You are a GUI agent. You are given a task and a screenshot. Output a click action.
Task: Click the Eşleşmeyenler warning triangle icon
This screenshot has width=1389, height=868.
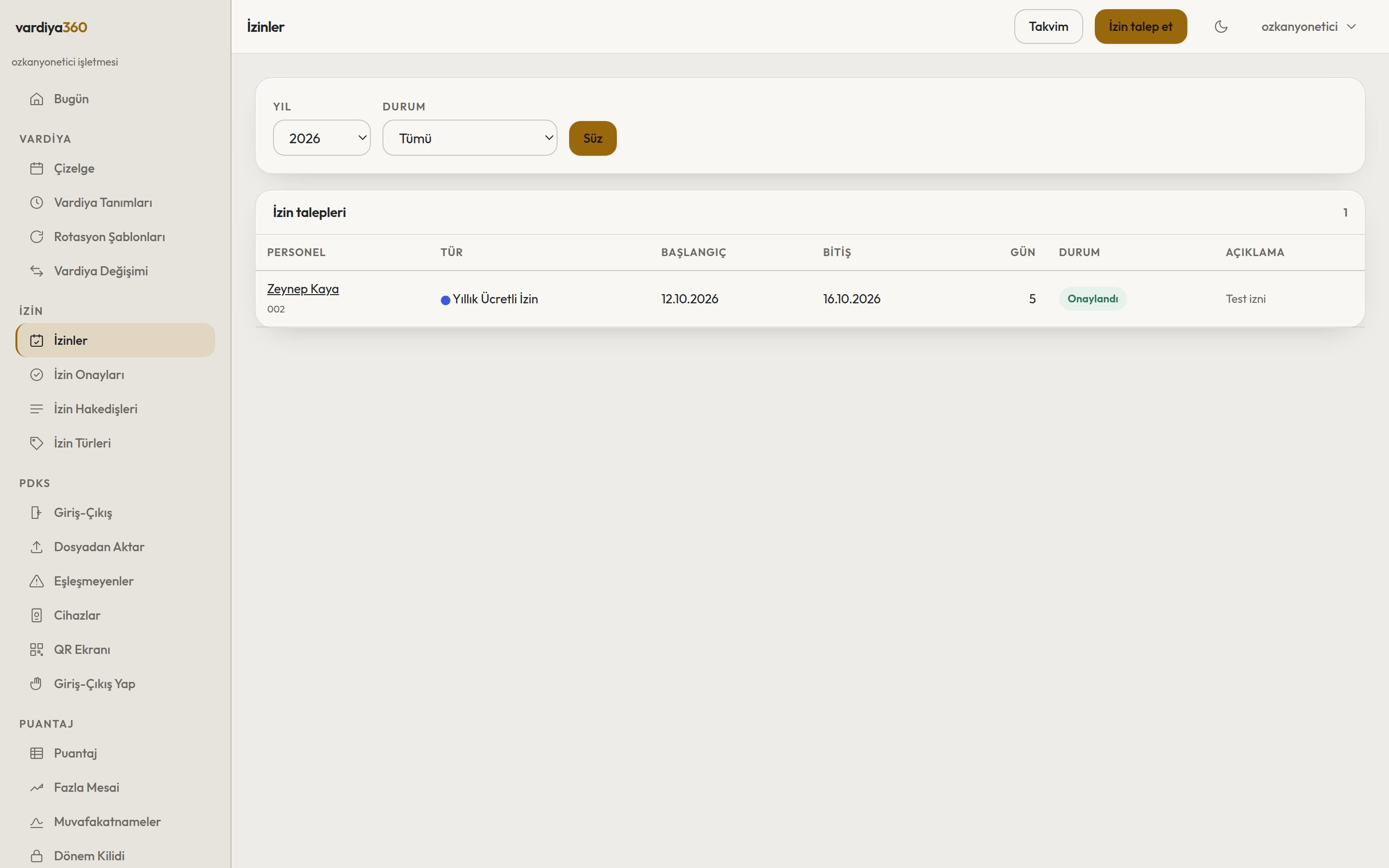tap(37, 581)
